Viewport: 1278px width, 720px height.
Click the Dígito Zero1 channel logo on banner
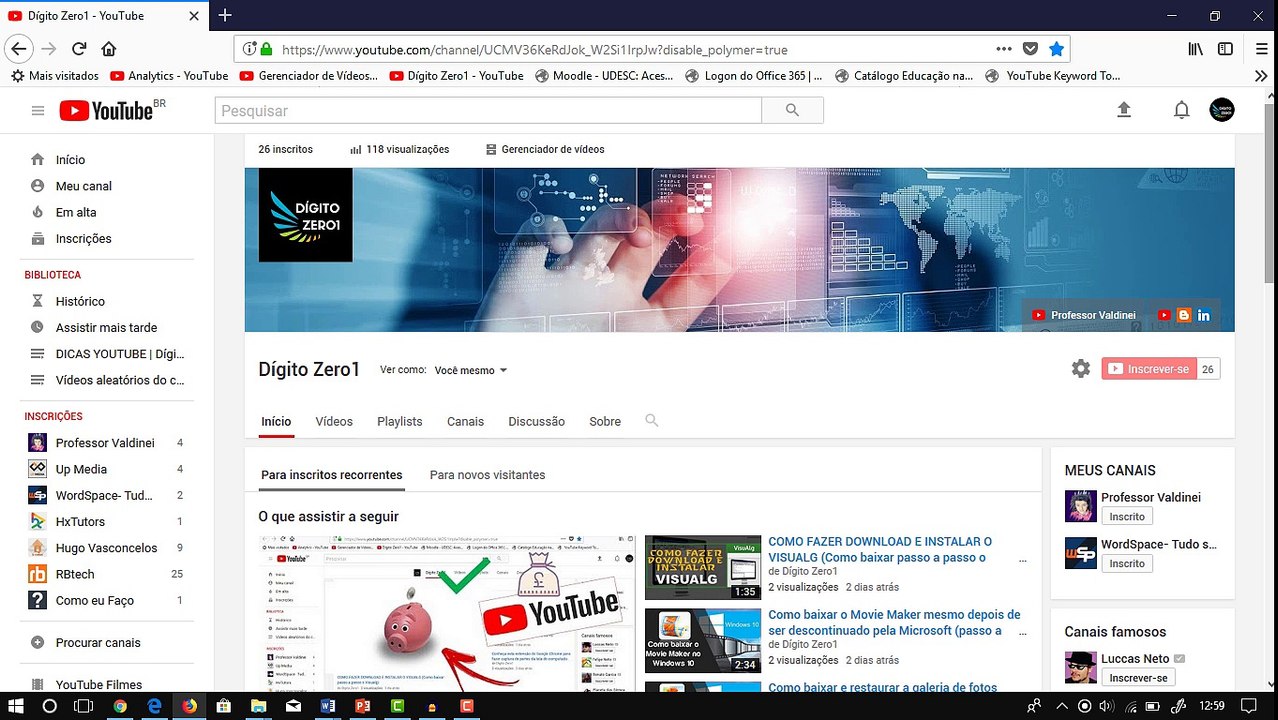(305, 215)
